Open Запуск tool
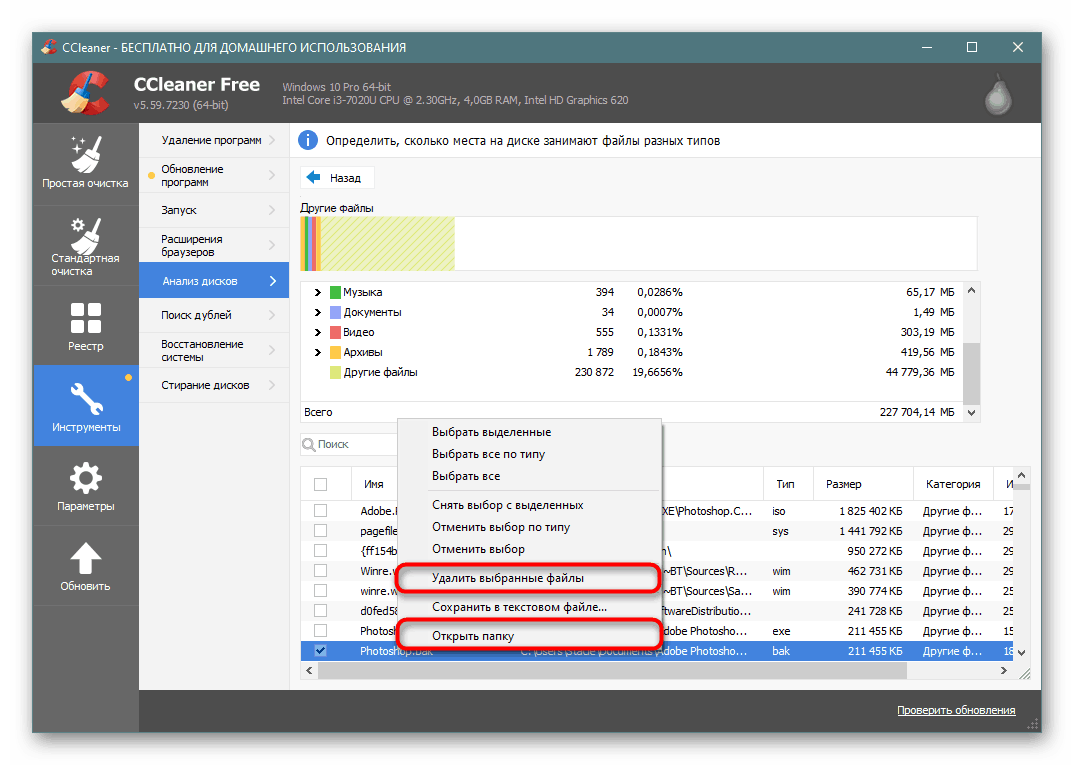This screenshot has width=1074, height=765. pos(214,210)
